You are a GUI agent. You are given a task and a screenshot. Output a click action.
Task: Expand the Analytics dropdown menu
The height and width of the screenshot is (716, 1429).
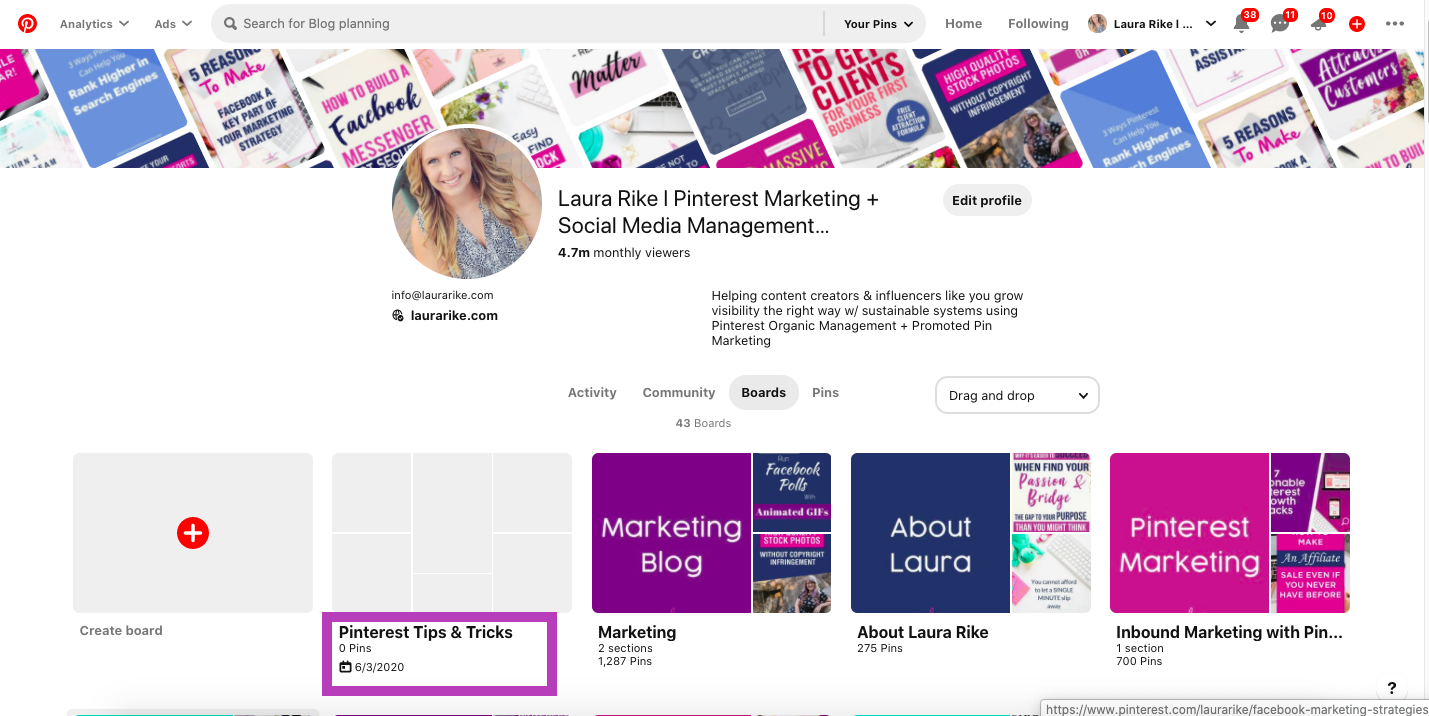coord(94,24)
